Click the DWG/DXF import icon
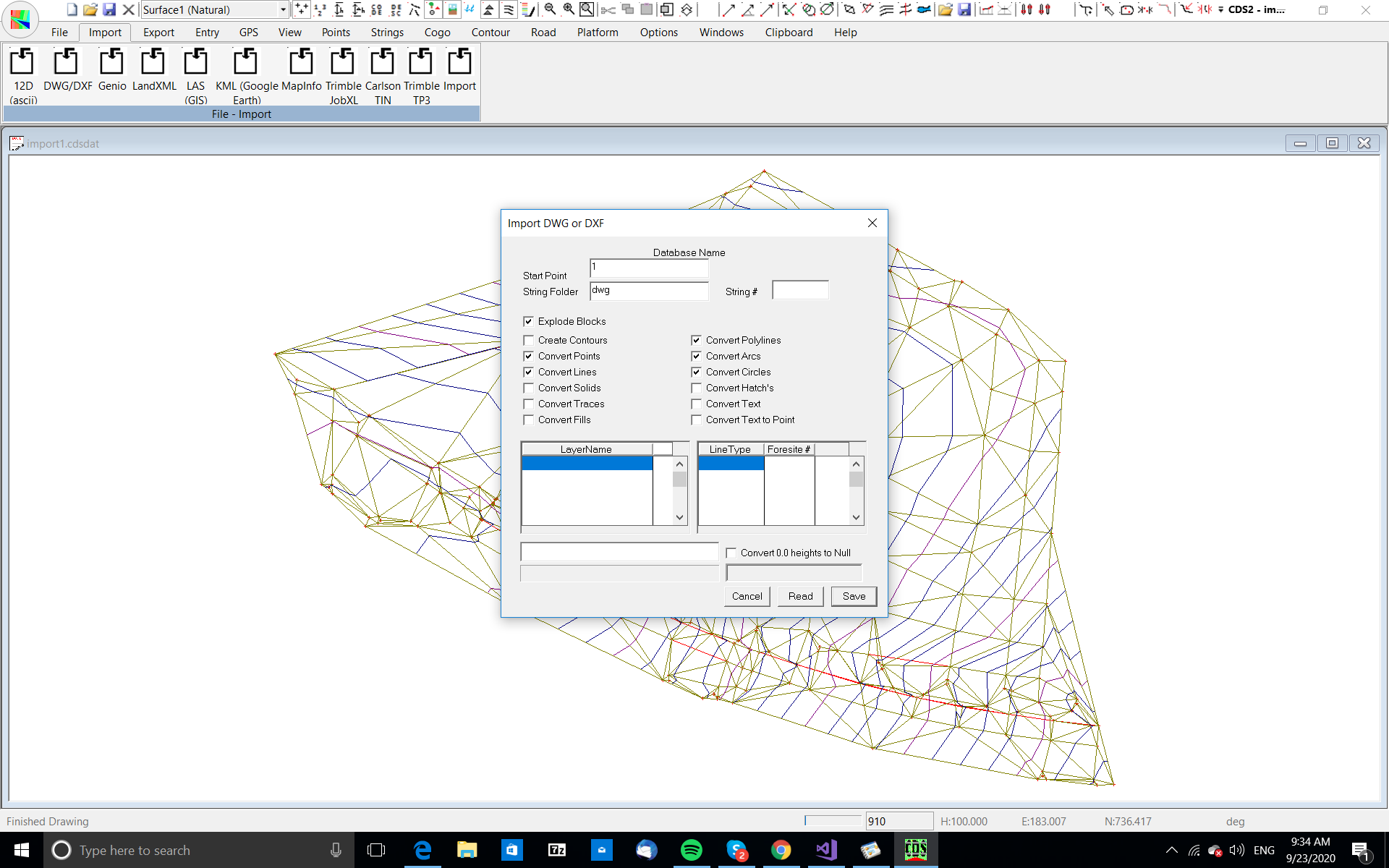The height and width of the screenshot is (868, 1389). [67, 63]
